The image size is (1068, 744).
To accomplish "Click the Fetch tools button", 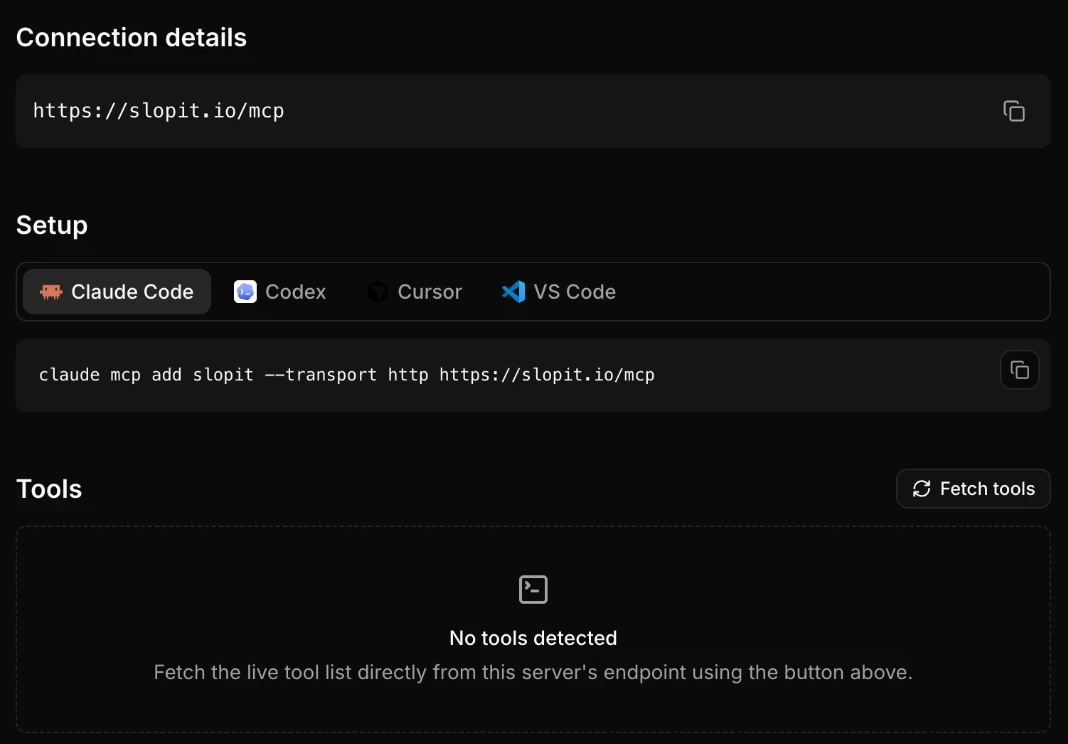I will point(973,489).
